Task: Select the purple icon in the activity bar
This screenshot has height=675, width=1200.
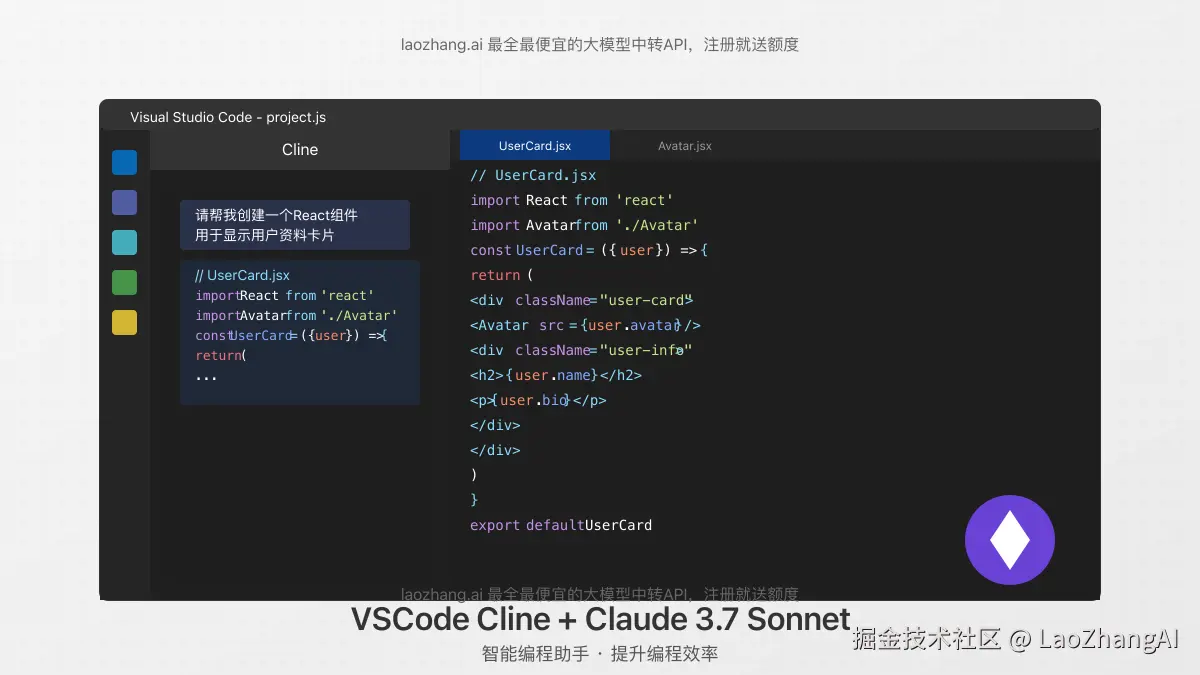Action: click(x=124, y=202)
